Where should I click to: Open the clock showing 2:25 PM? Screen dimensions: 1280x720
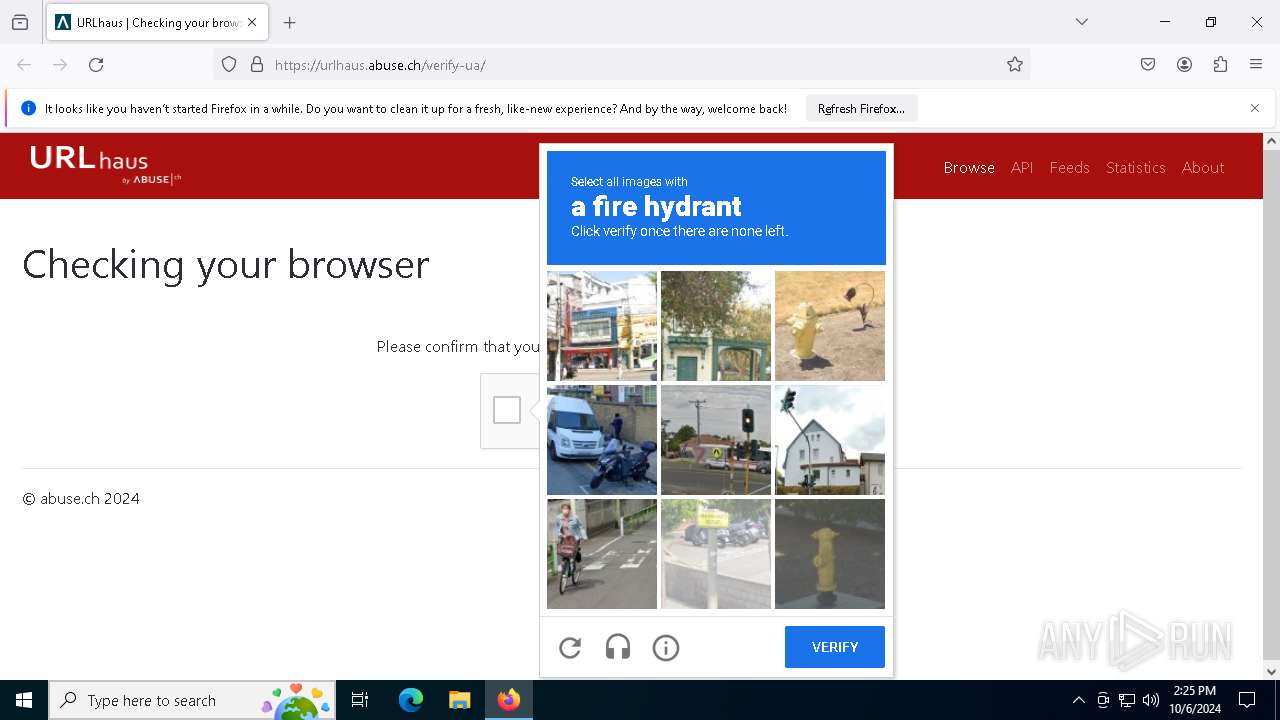click(1195, 700)
